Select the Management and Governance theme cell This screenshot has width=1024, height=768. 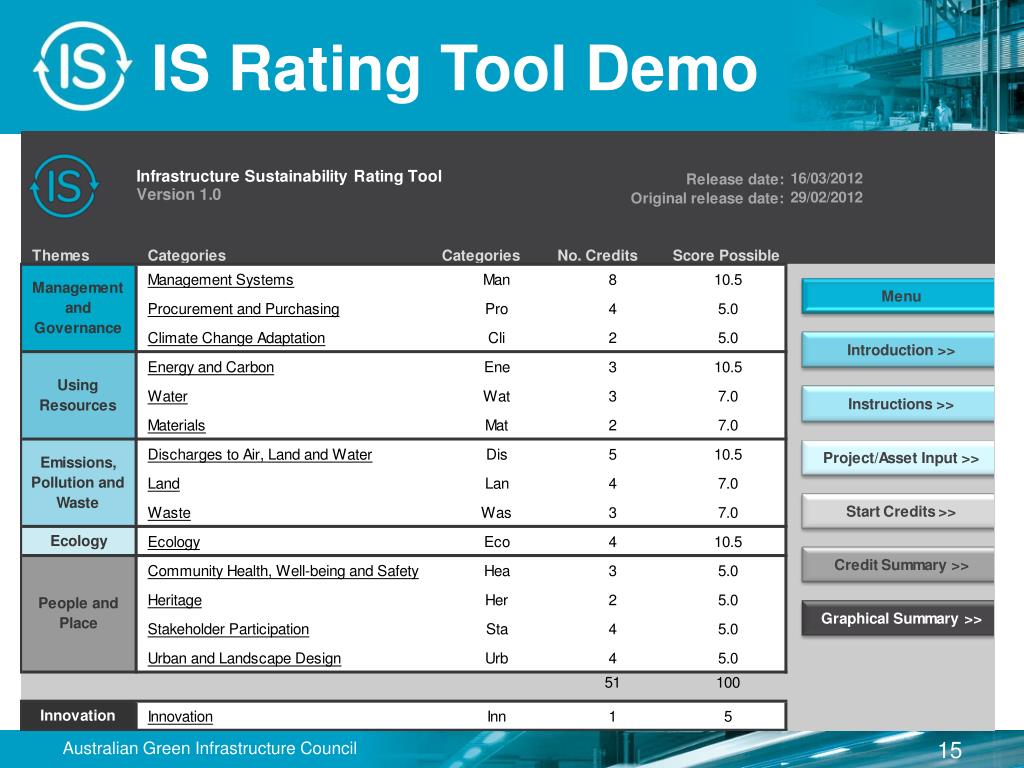(x=78, y=308)
